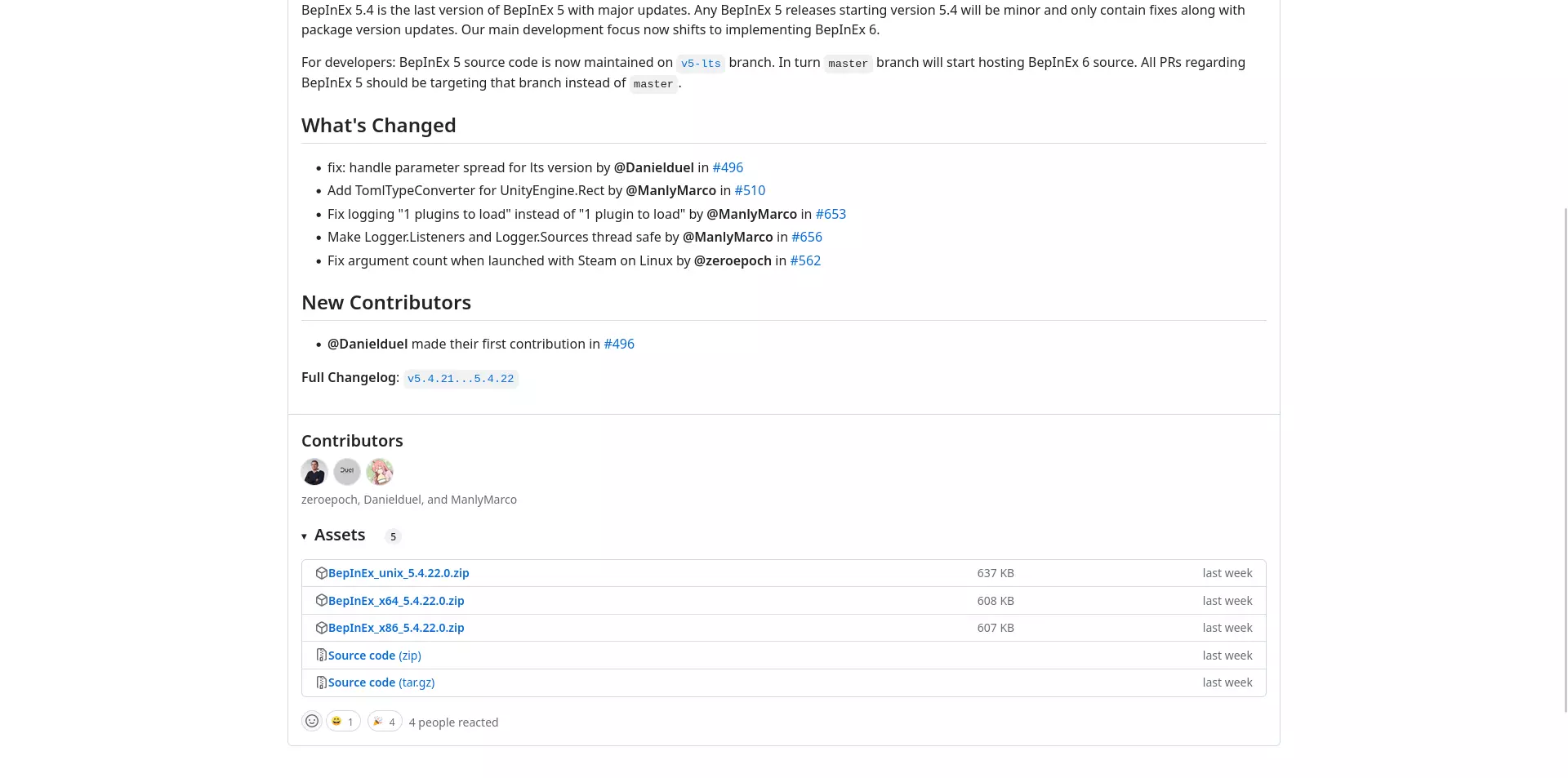This screenshot has height=778, width=1568.
Task: Toggle the party popper reaction
Action: coord(385,722)
